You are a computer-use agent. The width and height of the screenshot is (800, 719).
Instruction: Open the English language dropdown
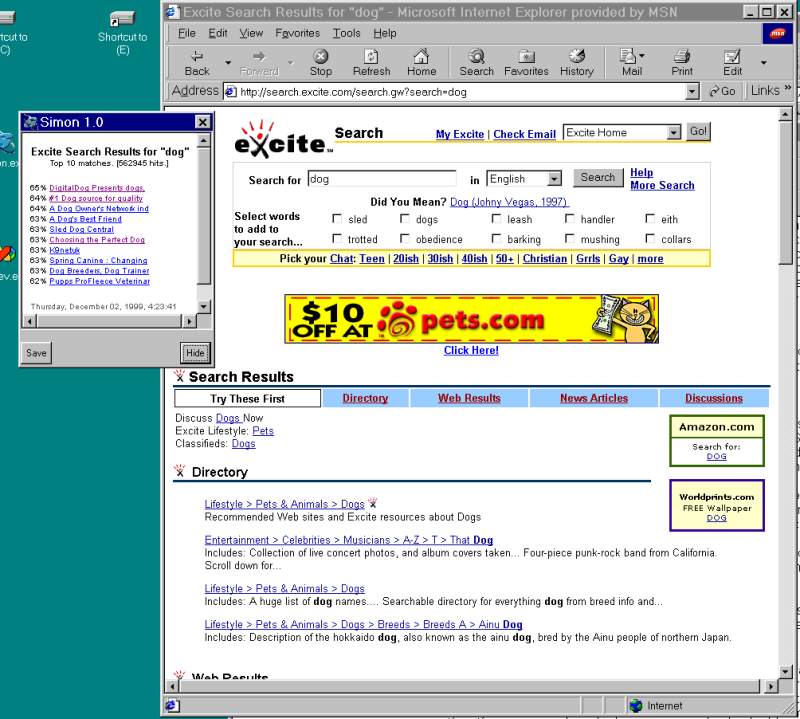pyautogui.click(x=554, y=179)
